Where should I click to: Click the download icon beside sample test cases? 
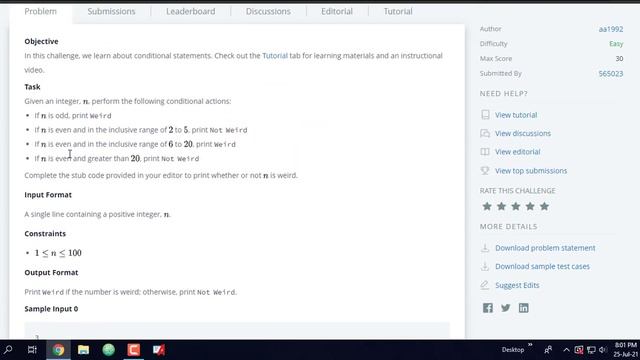485,266
